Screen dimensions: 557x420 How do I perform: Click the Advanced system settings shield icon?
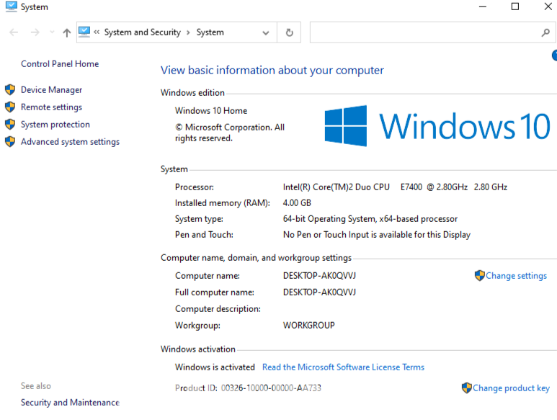pyautogui.click(x=10, y=142)
